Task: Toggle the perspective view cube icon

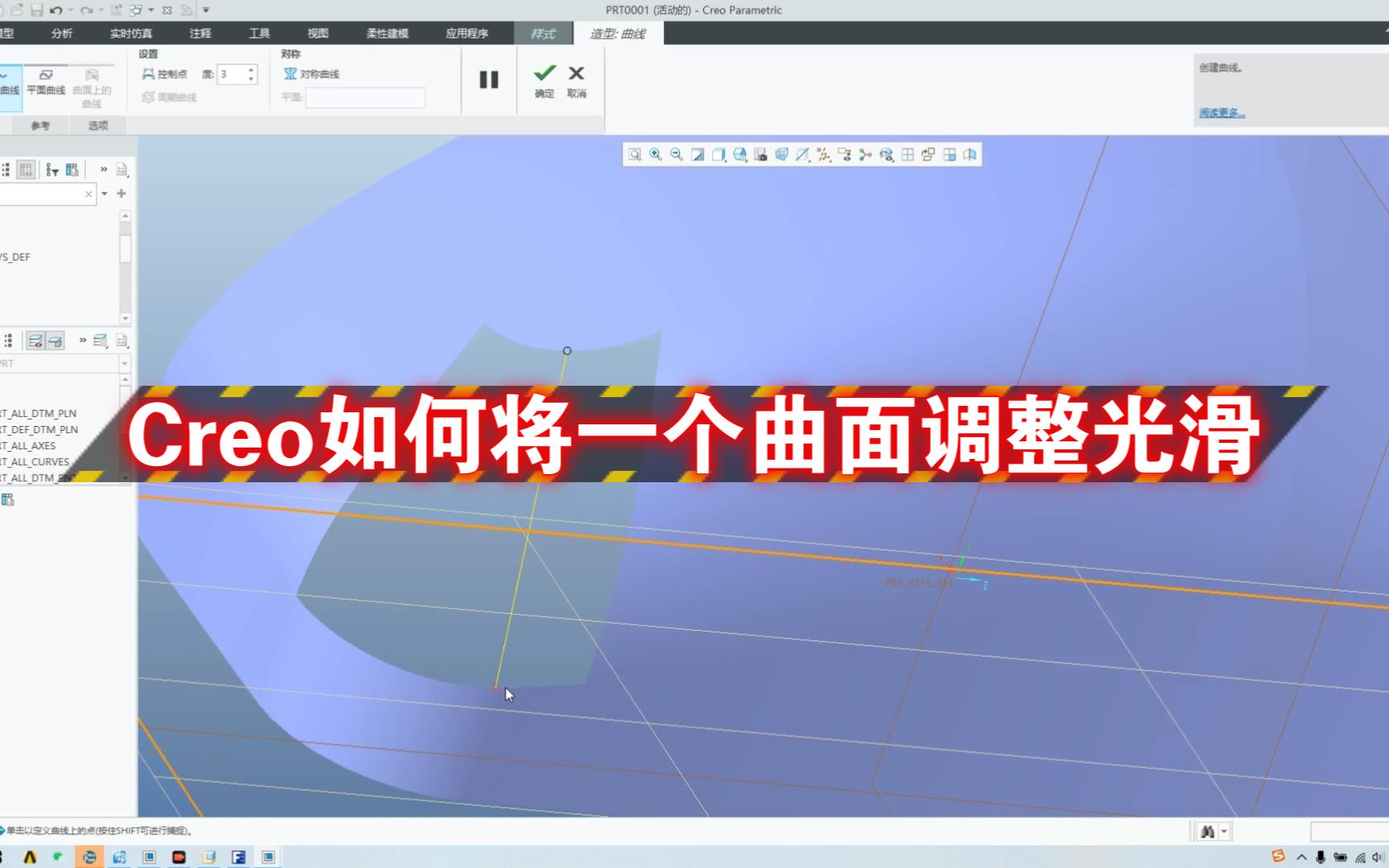Action: click(x=781, y=155)
